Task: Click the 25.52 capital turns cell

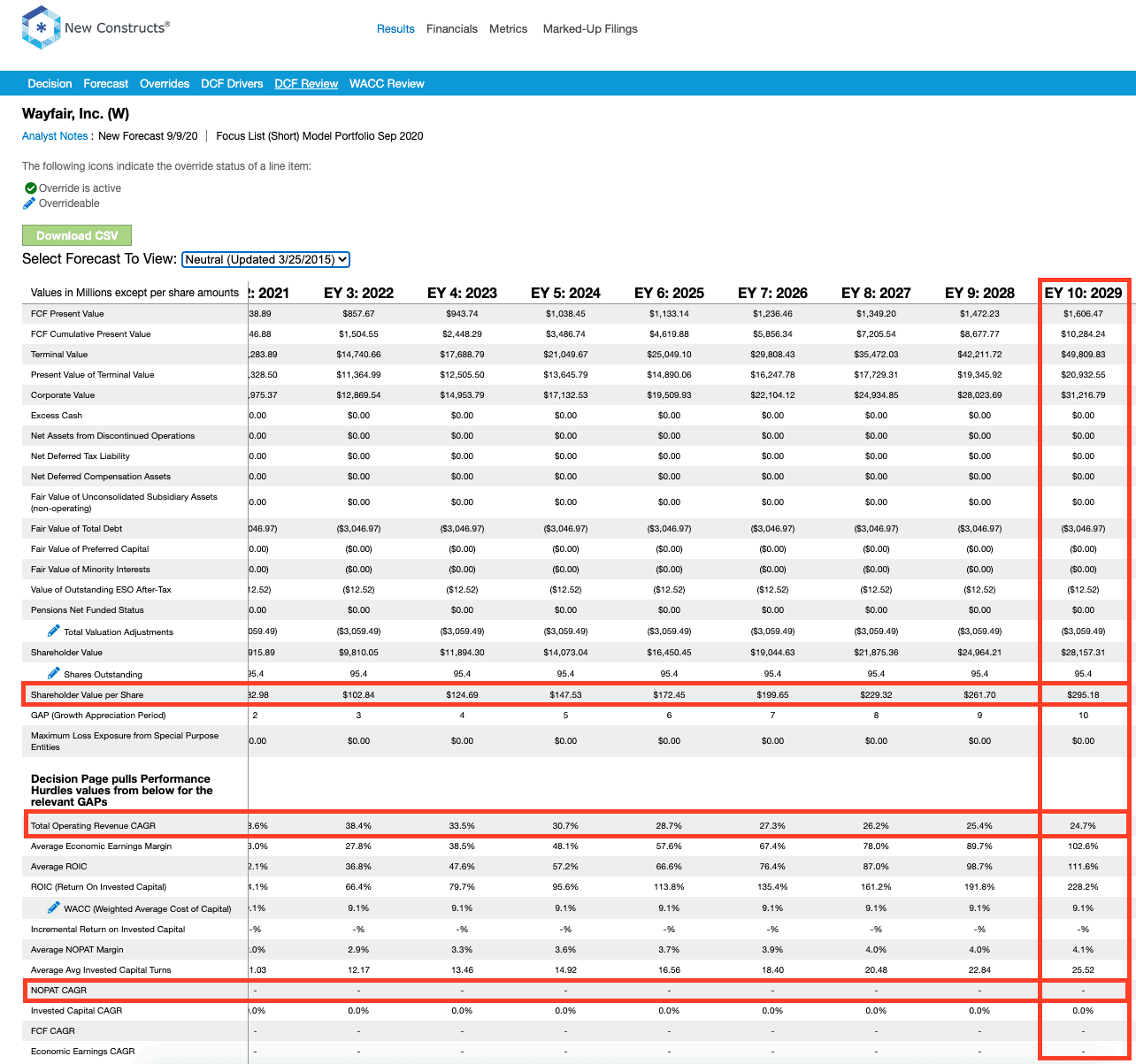Action: pos(1083,970)
